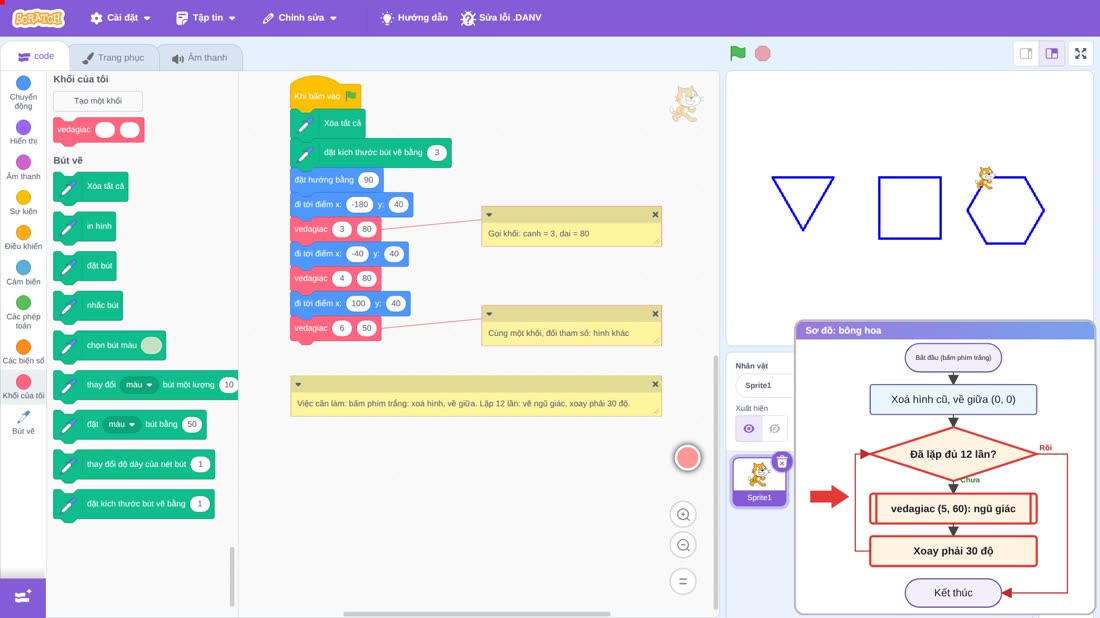Image resolution: width=1100 pixels, height=618 pixels.
Task: Open the 'màu' dropdown in 'thay đổi' block
Action: click(139, 384)
